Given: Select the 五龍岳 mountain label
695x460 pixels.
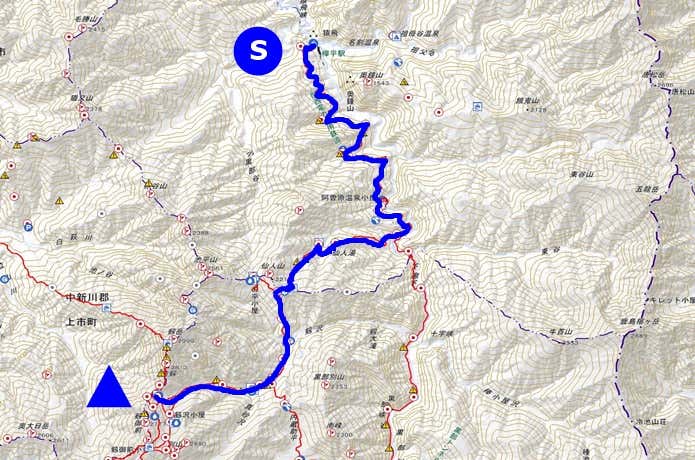Looking at the screenshot, I should (649, 190).
